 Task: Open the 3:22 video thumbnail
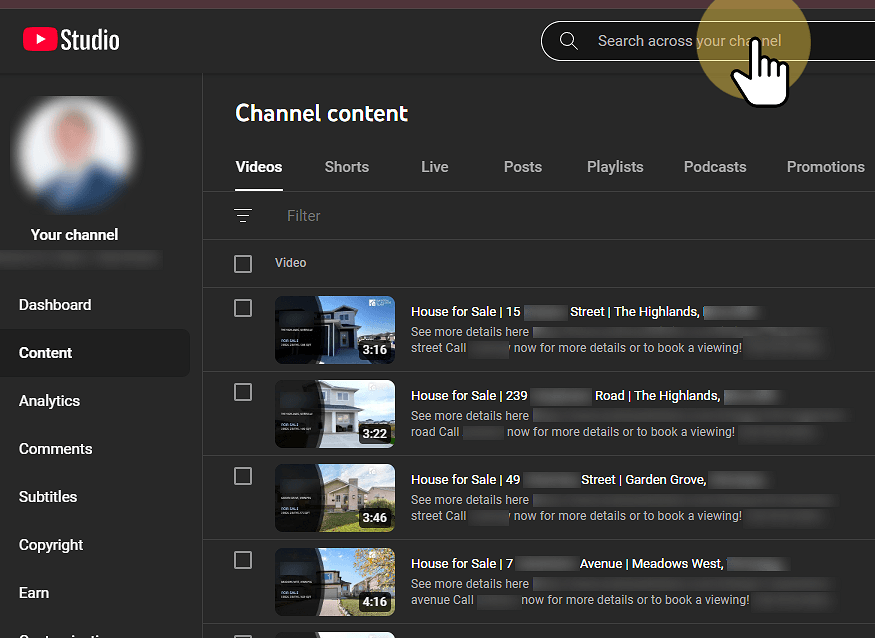(x=335, y=414)
